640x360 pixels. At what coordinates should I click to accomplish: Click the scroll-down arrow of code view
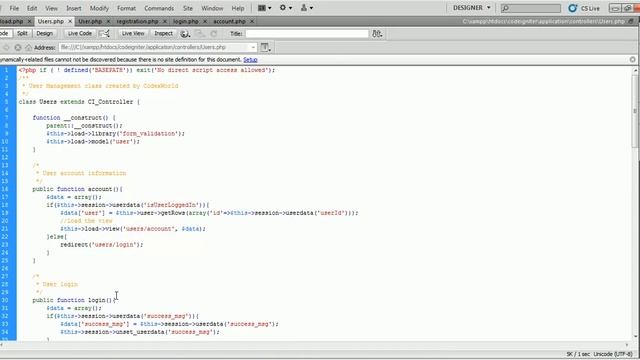635,337
